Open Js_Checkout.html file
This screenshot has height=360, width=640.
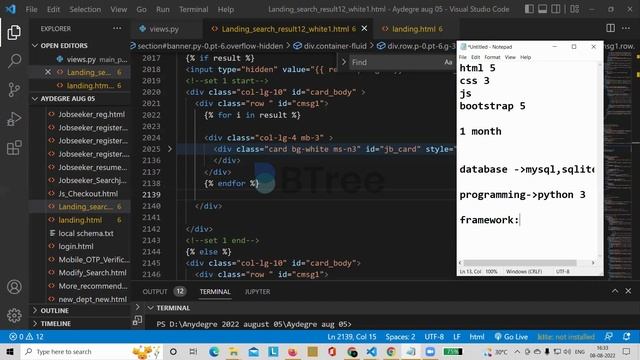coord(88,193)
